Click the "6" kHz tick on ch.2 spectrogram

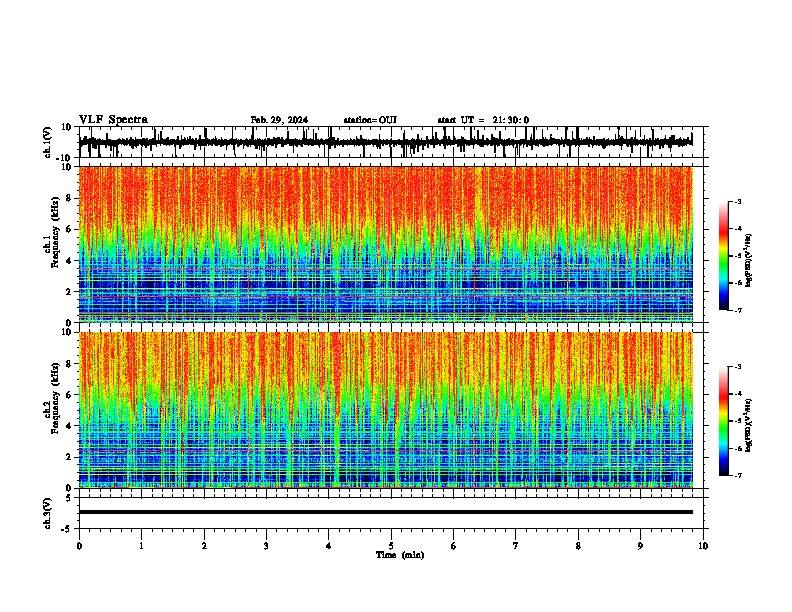pos(70,395)
